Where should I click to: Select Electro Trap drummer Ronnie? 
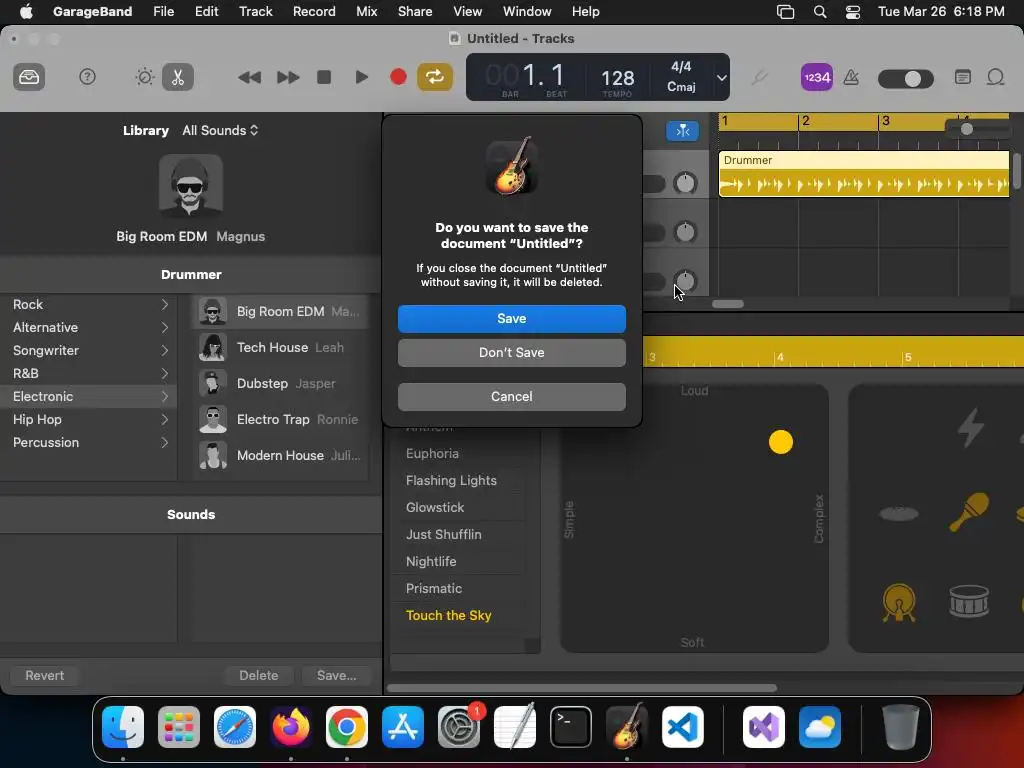tap(281, 419)
